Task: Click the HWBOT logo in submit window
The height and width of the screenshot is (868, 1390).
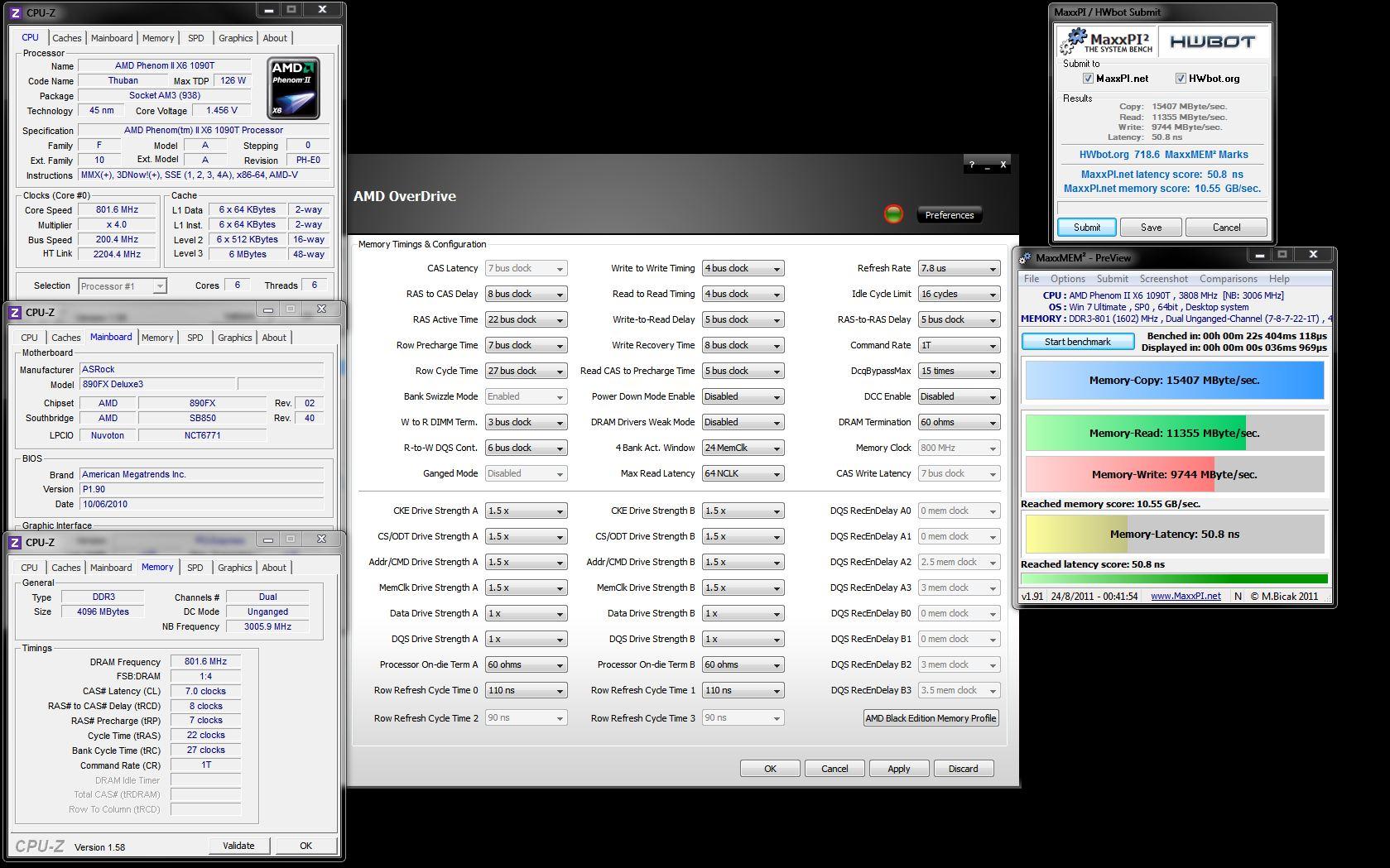Action: (x=1212, y=41)
